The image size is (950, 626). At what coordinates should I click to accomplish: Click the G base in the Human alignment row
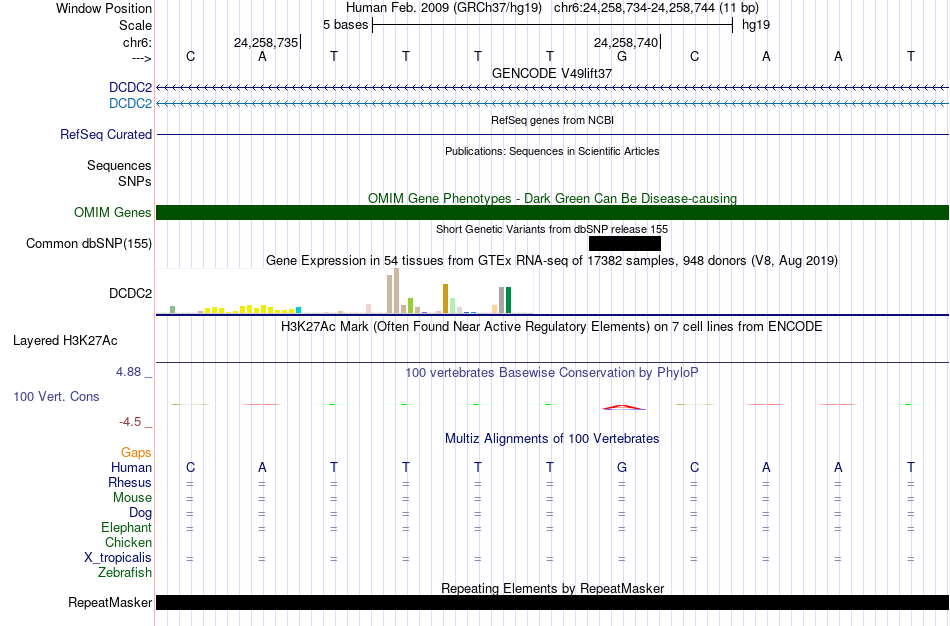622,467
